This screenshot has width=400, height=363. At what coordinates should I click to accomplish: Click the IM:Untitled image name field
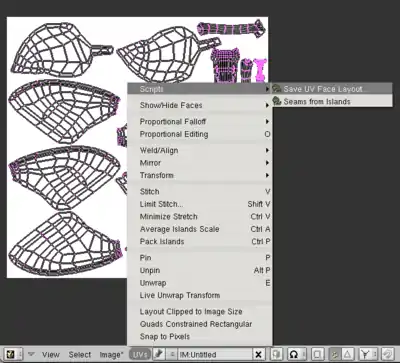coord(214,354)
